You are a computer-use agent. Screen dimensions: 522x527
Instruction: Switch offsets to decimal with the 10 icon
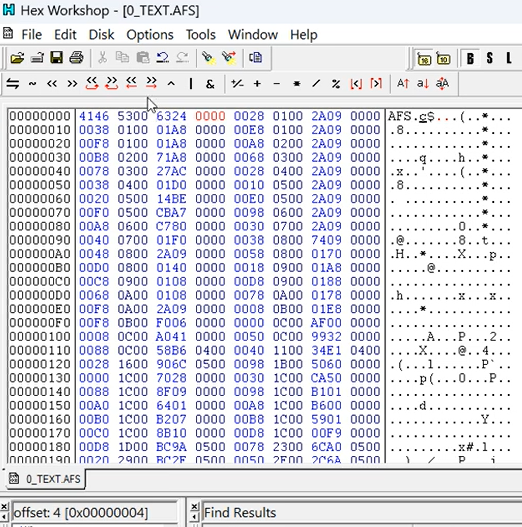[443, 59]
